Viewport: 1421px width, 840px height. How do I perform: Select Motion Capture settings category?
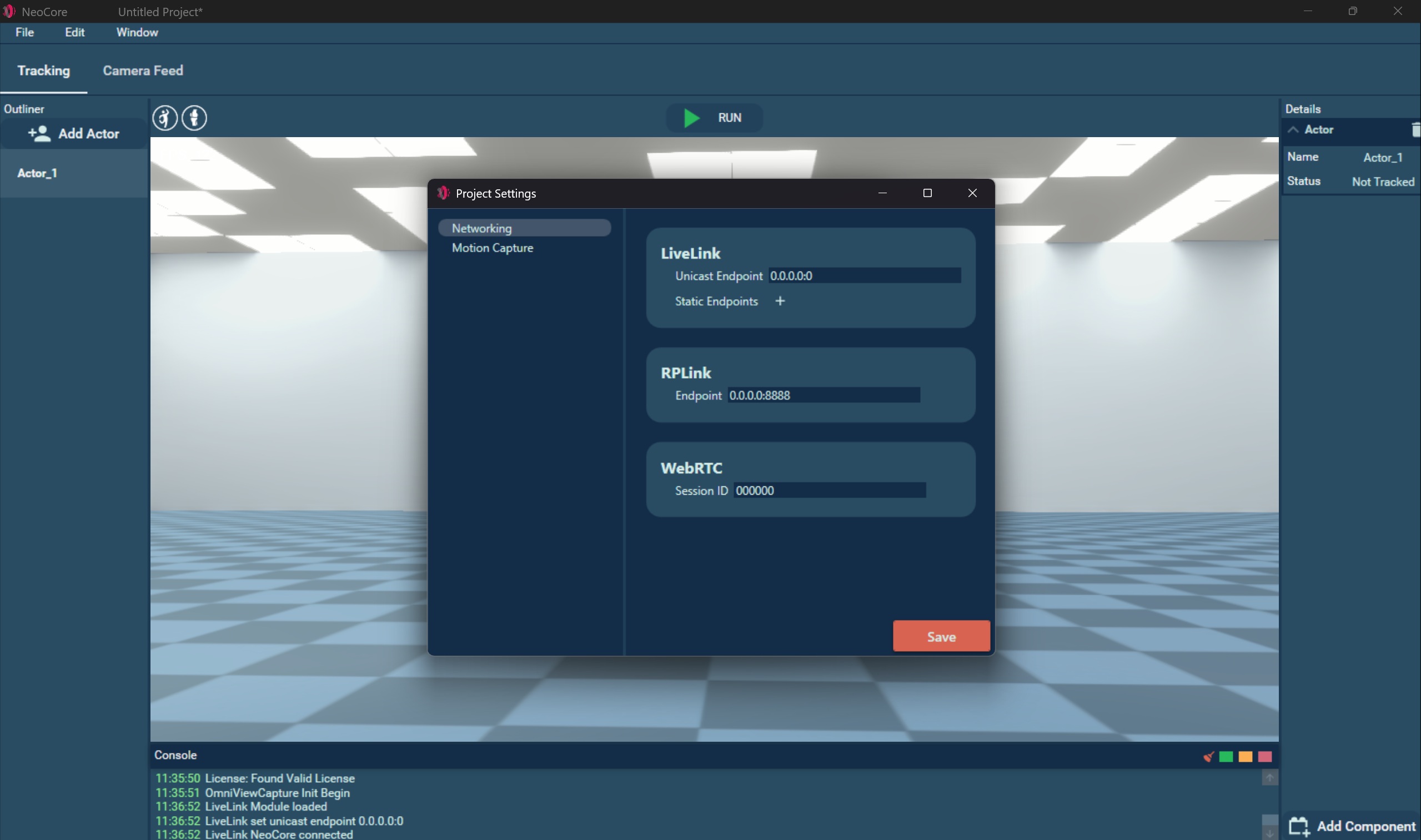click(x=492, y=248)
